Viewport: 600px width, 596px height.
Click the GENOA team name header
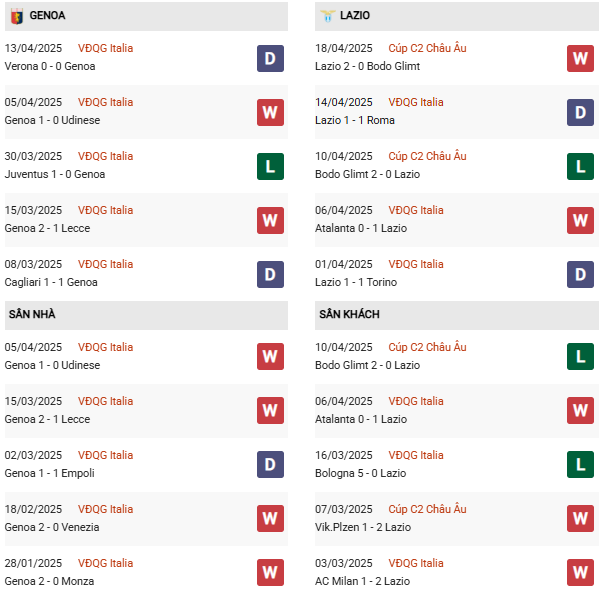point(47,16)
